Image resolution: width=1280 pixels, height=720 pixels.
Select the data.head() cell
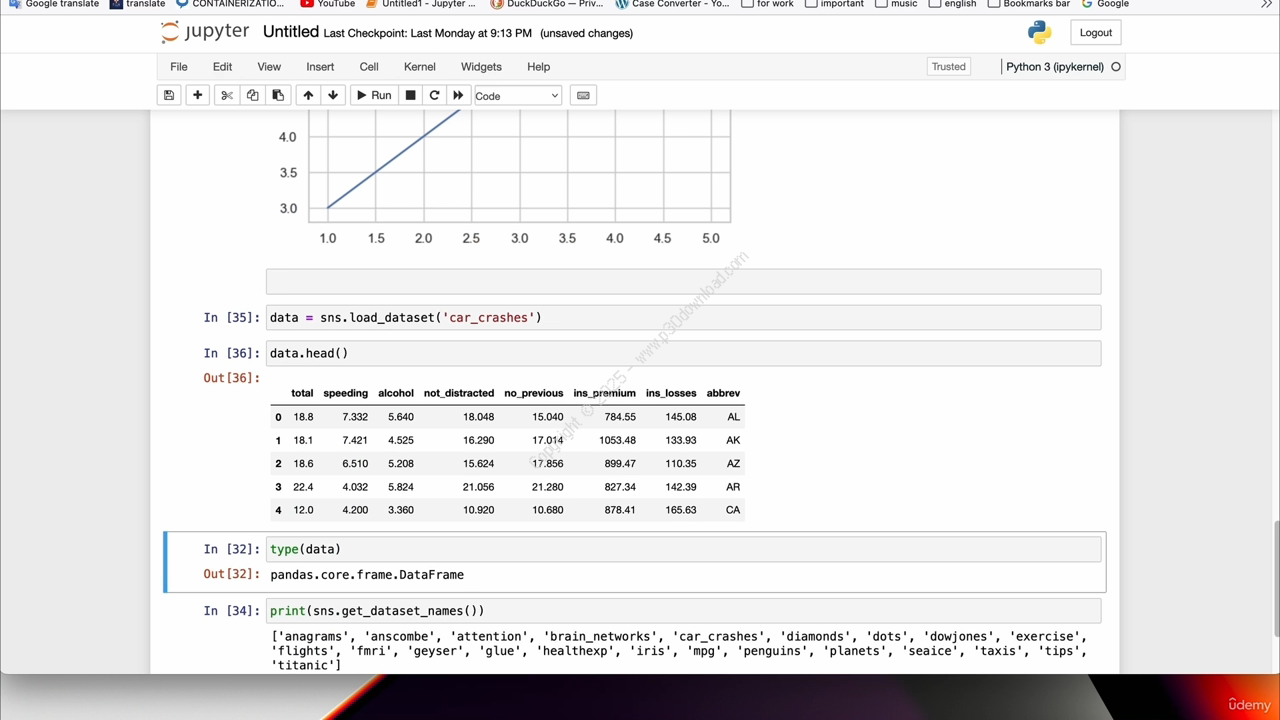click(683, 353)
